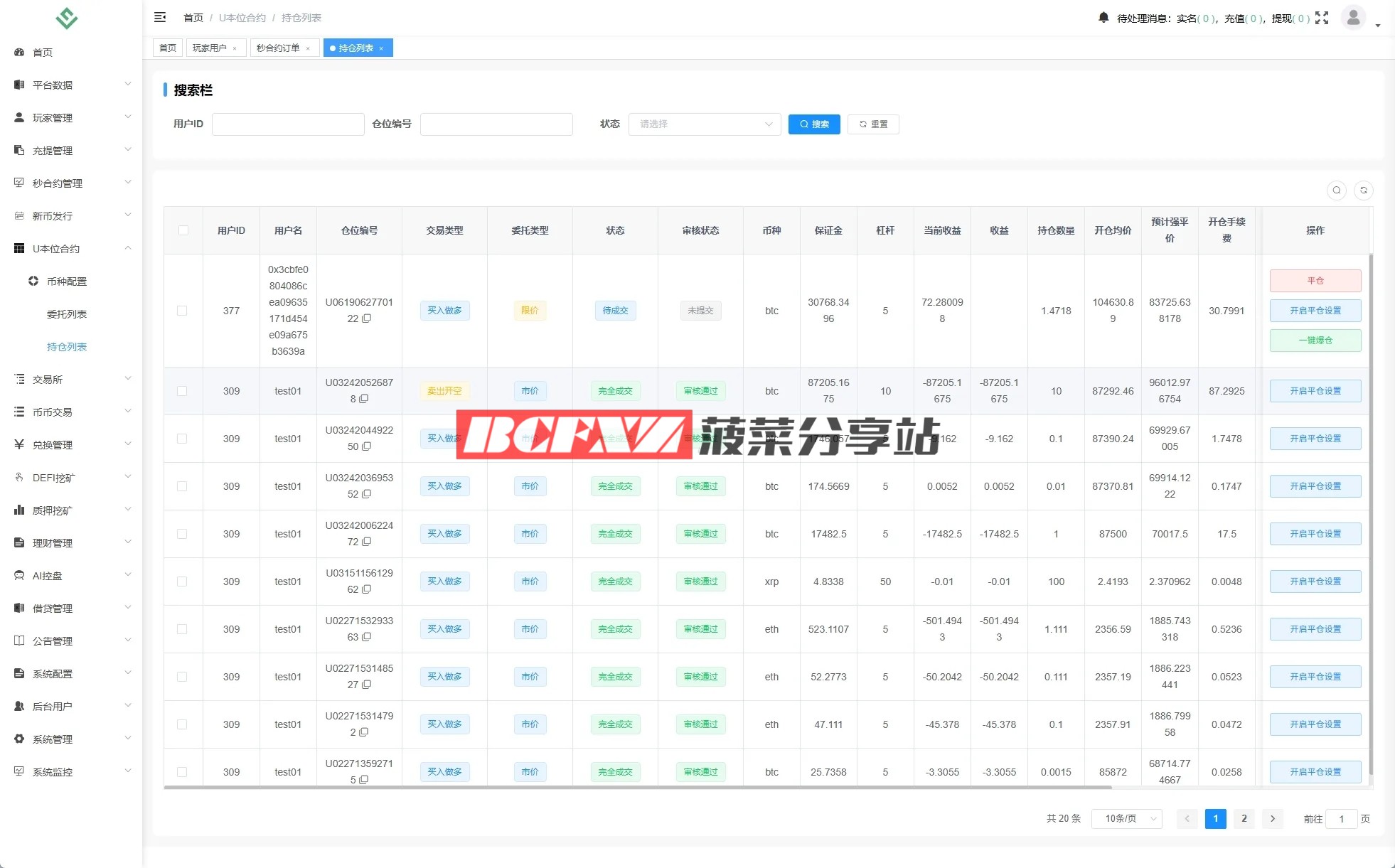Click the red 平仓 button

pyautogui.click(x=1315, y=281)
